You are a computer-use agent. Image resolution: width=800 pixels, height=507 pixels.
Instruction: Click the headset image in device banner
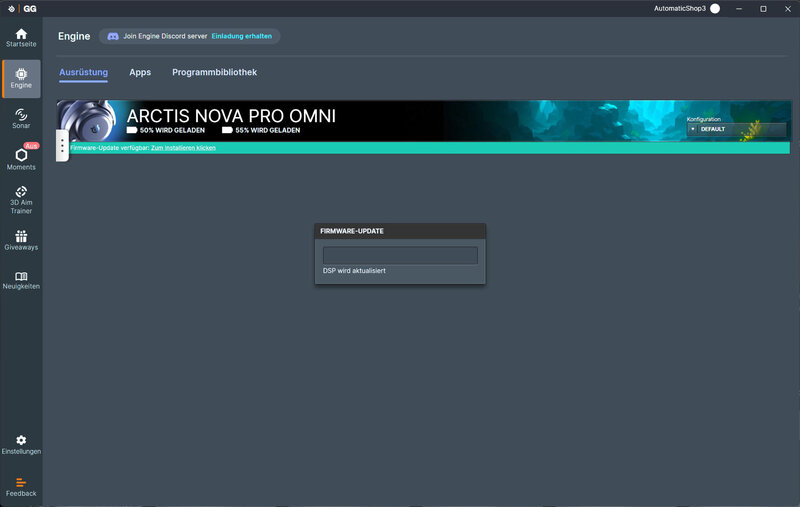click(x=89, y=121)
